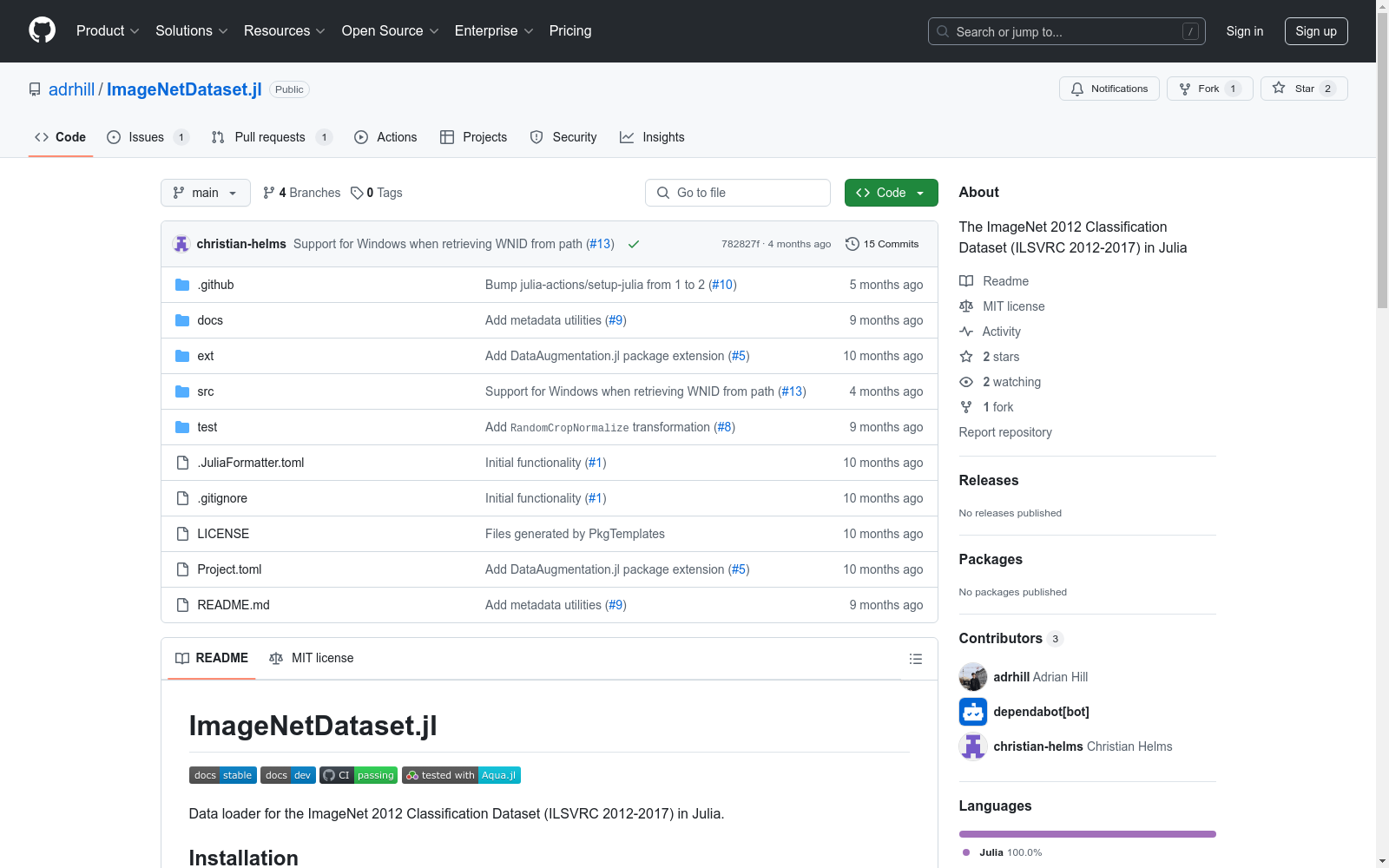Click the Go to file search field

738,193
